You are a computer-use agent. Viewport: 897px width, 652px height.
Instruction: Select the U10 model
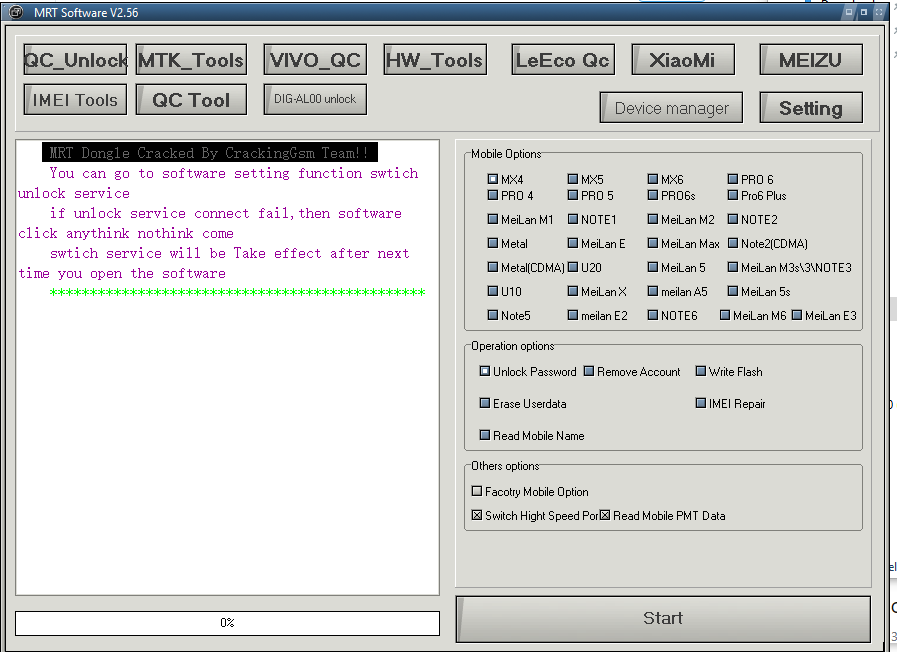(x=505, y=292)
